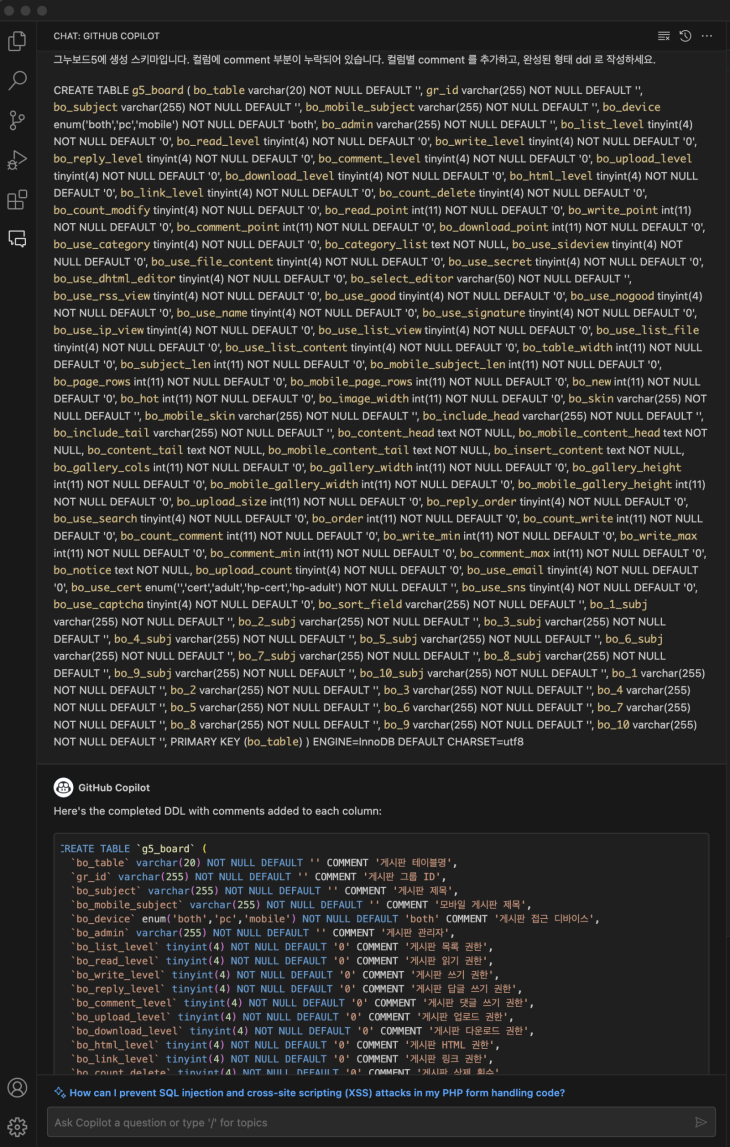Open the Source Control view
The width and height of the screenshot is (730, 1147).
click(x=17, y=121)
